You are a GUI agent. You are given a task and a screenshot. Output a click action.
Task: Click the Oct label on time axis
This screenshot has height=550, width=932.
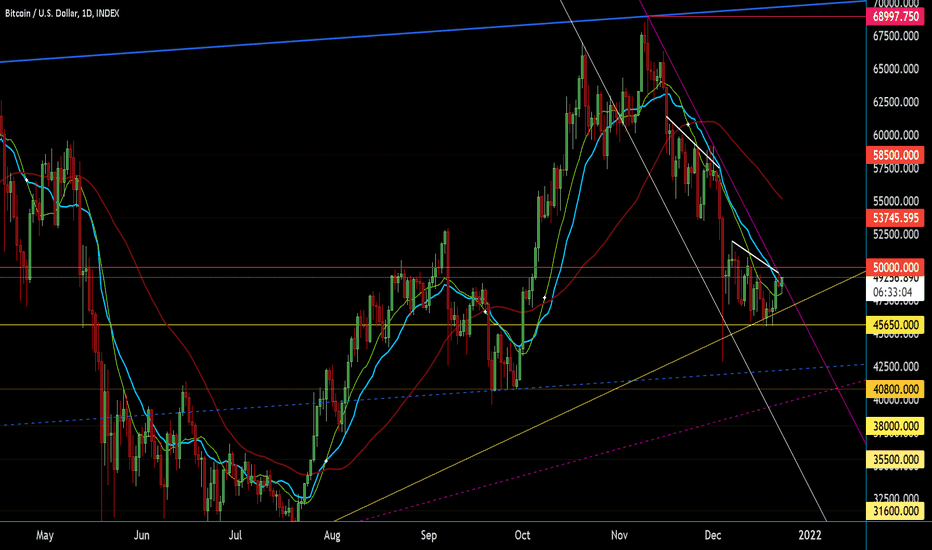tap(522, 535)
